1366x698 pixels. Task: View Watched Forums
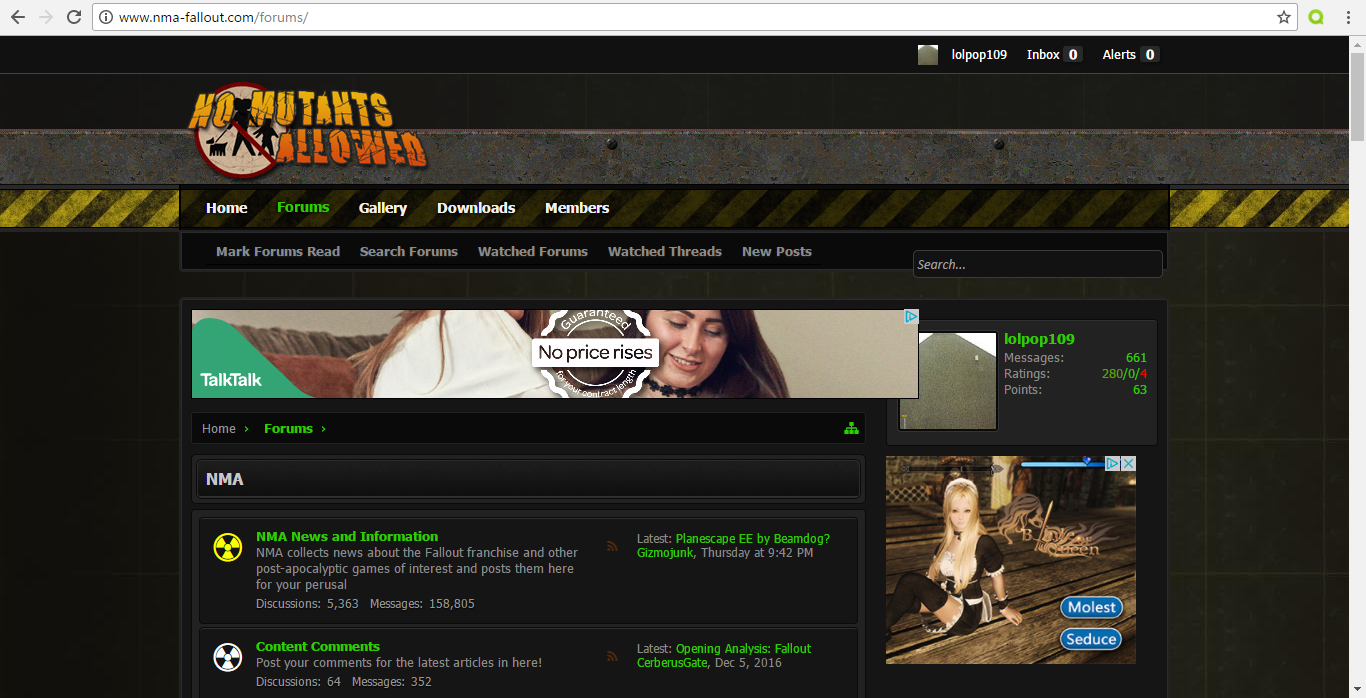(533, 252)
